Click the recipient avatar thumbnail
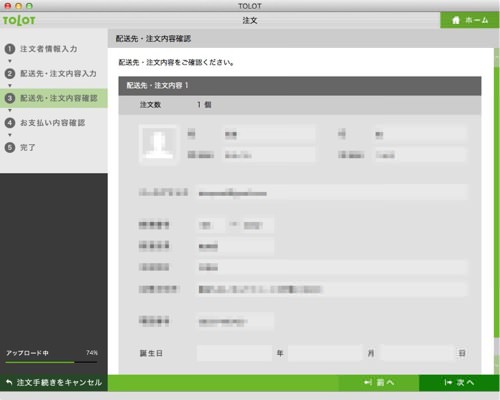This screenshot has height=400, width=500. coord(158,145)
